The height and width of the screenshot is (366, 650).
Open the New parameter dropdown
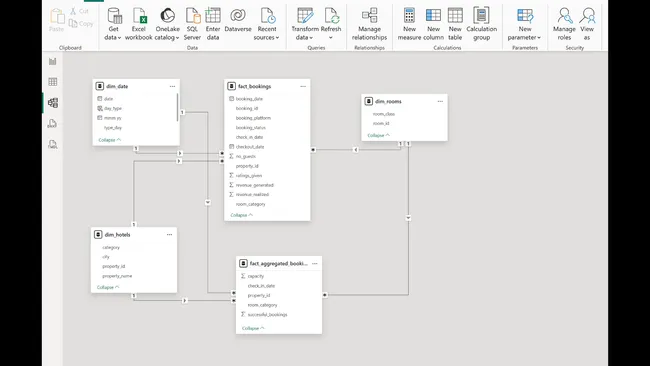524,24
